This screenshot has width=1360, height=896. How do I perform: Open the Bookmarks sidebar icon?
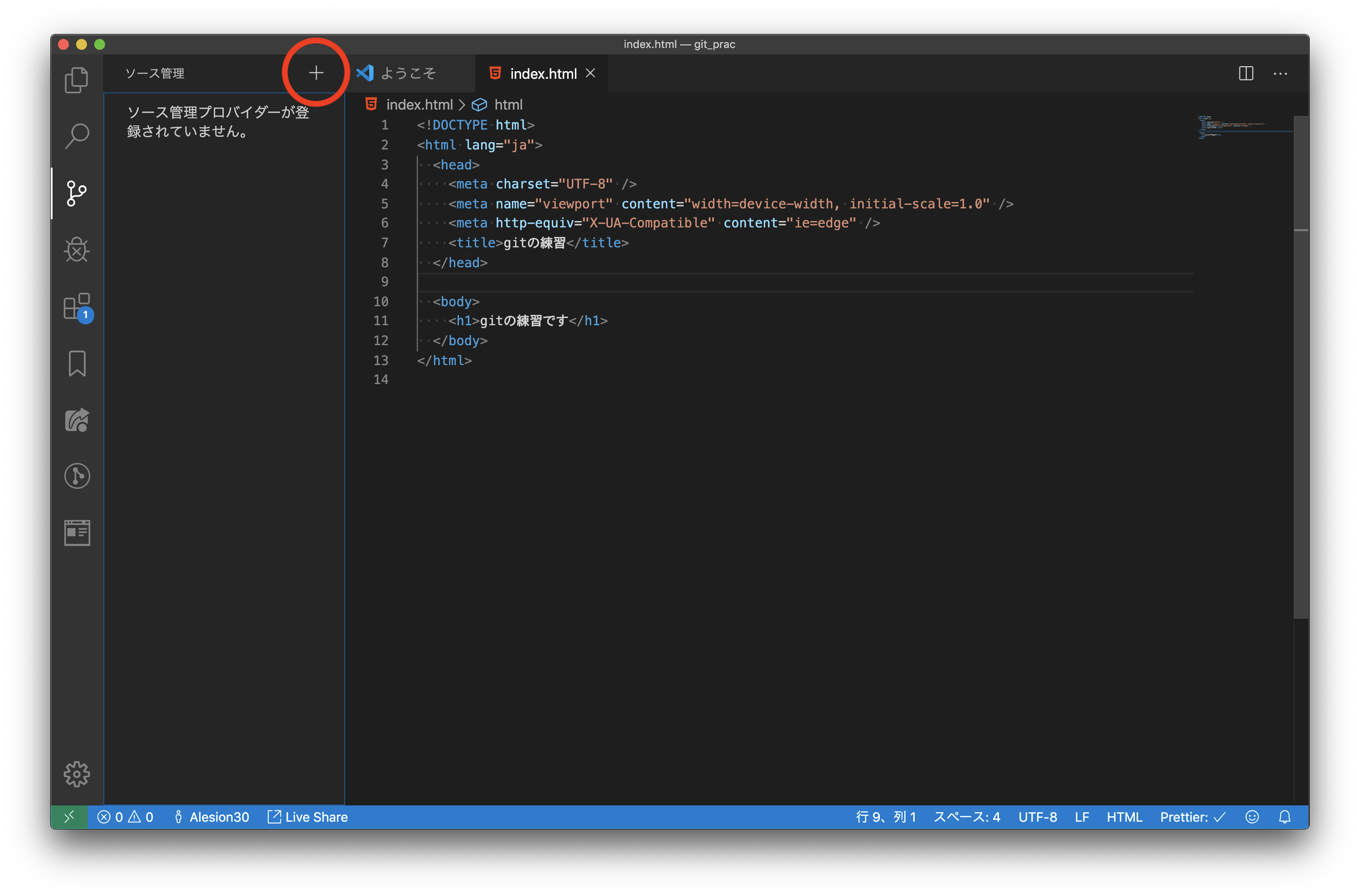pos(77,363)
